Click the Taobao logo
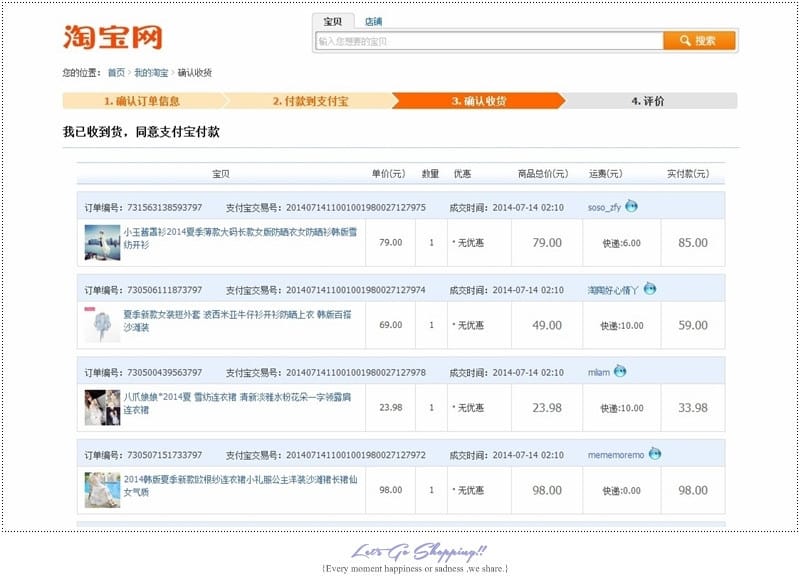This screenshot has width=800, height=584. [x=113, y=37]
